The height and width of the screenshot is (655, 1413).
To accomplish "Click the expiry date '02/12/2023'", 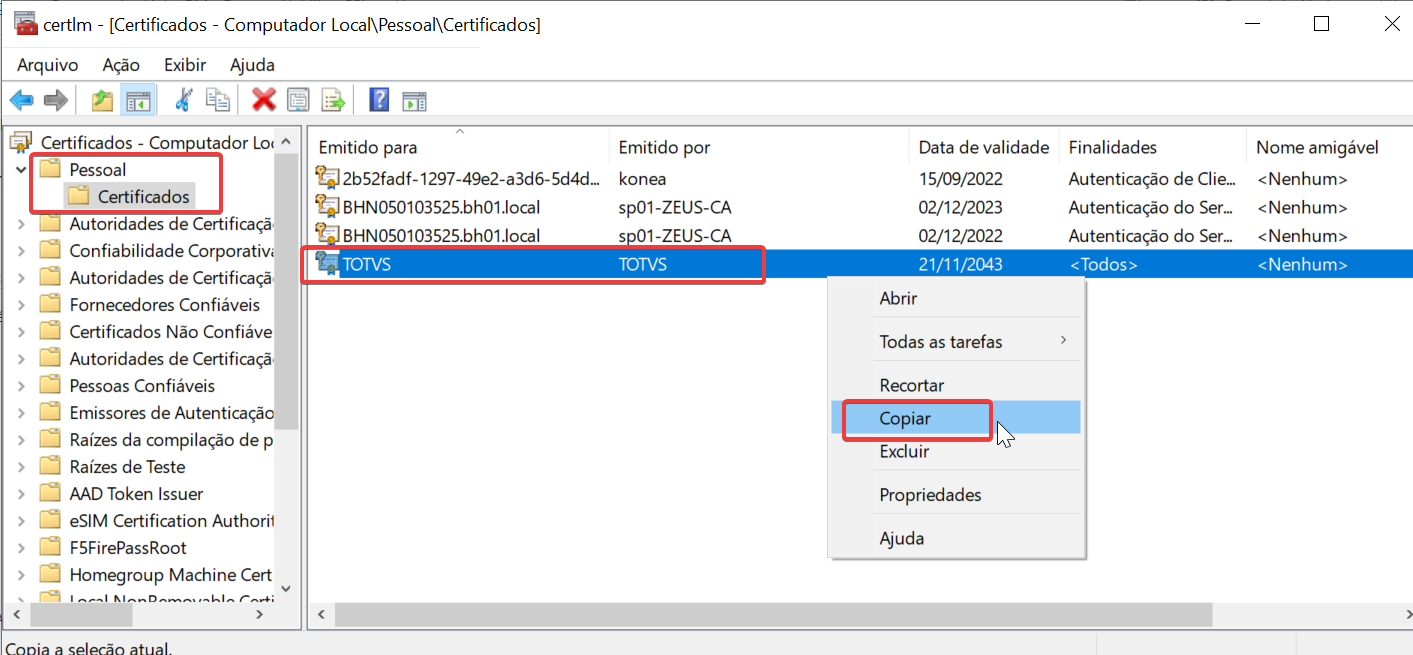I will (x=960, y=208).
